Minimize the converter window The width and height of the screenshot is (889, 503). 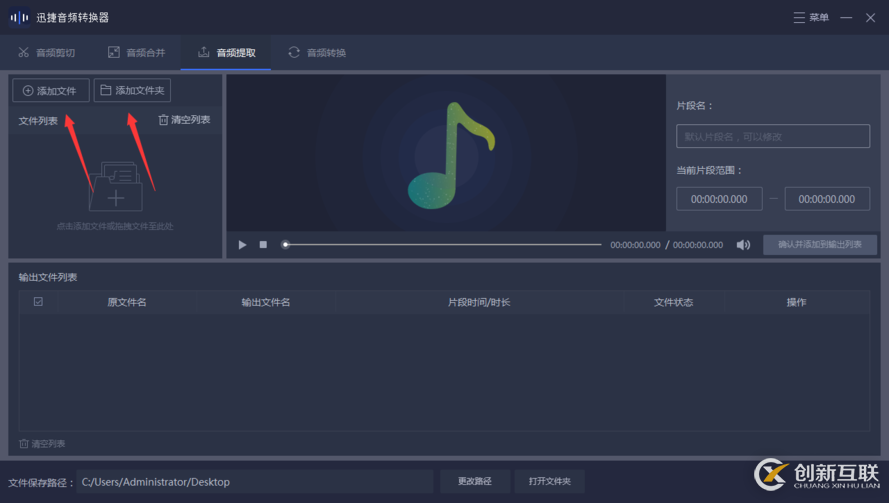pos(846,18)
